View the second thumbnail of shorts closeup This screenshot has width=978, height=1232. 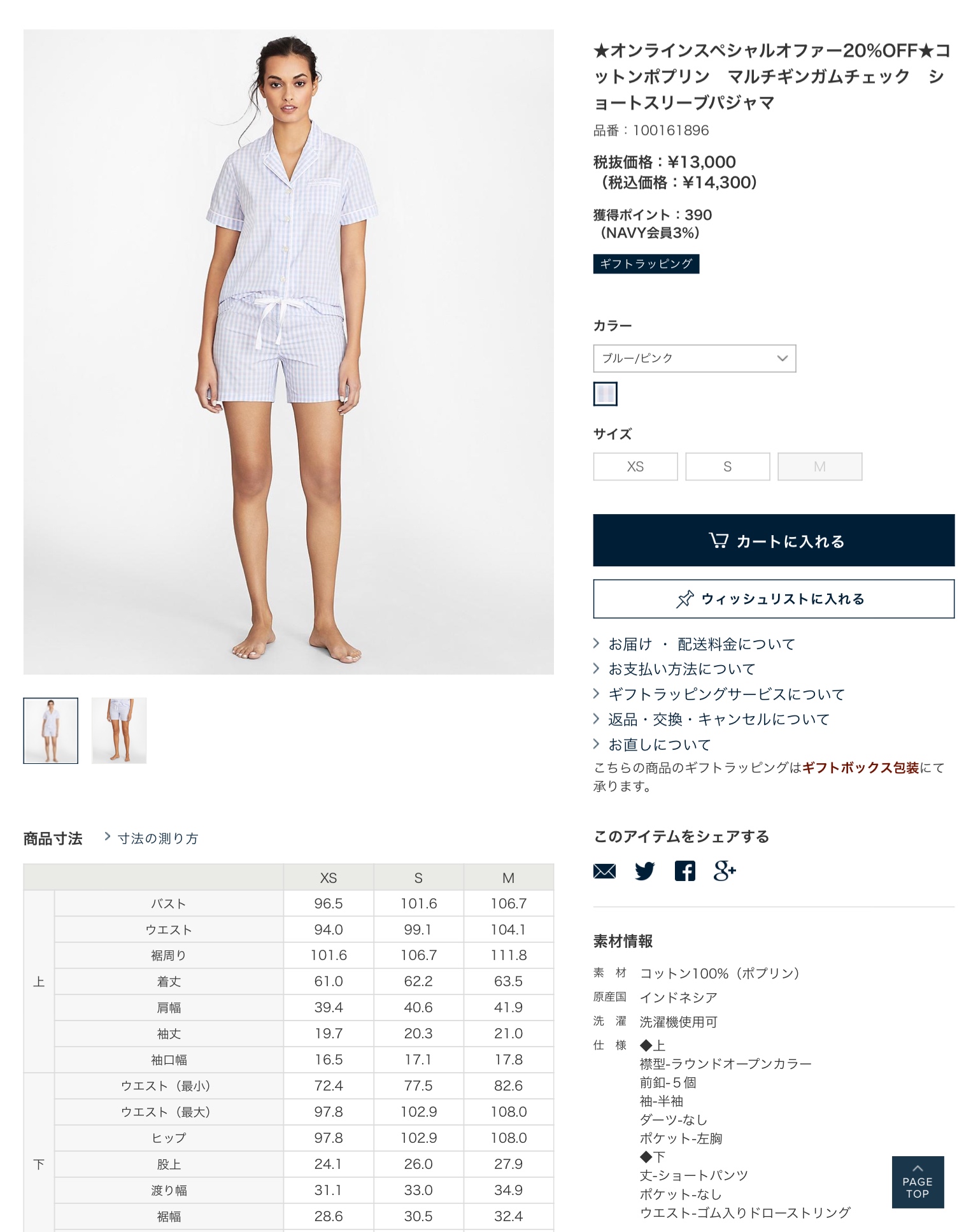click(x=119, y=731)
